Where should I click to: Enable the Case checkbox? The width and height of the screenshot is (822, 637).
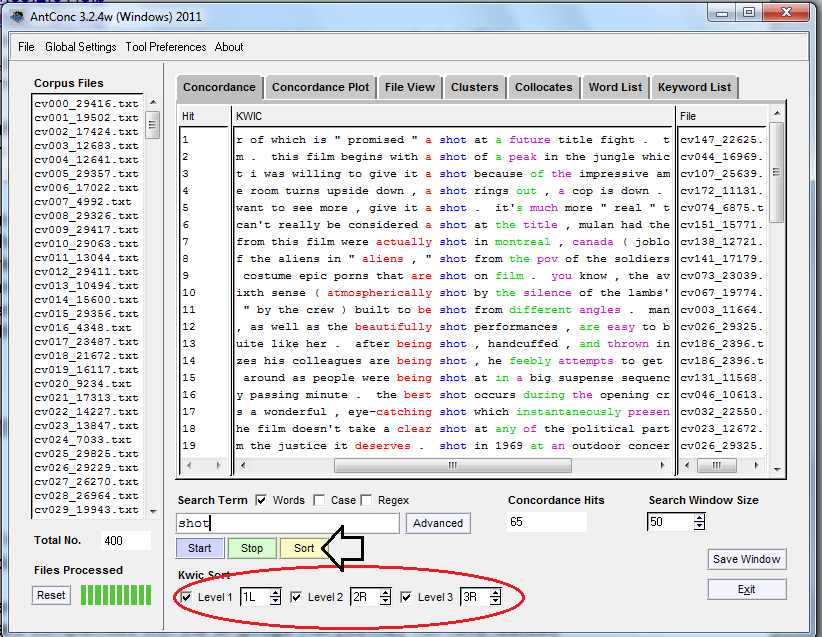click(x=319, y=500)
